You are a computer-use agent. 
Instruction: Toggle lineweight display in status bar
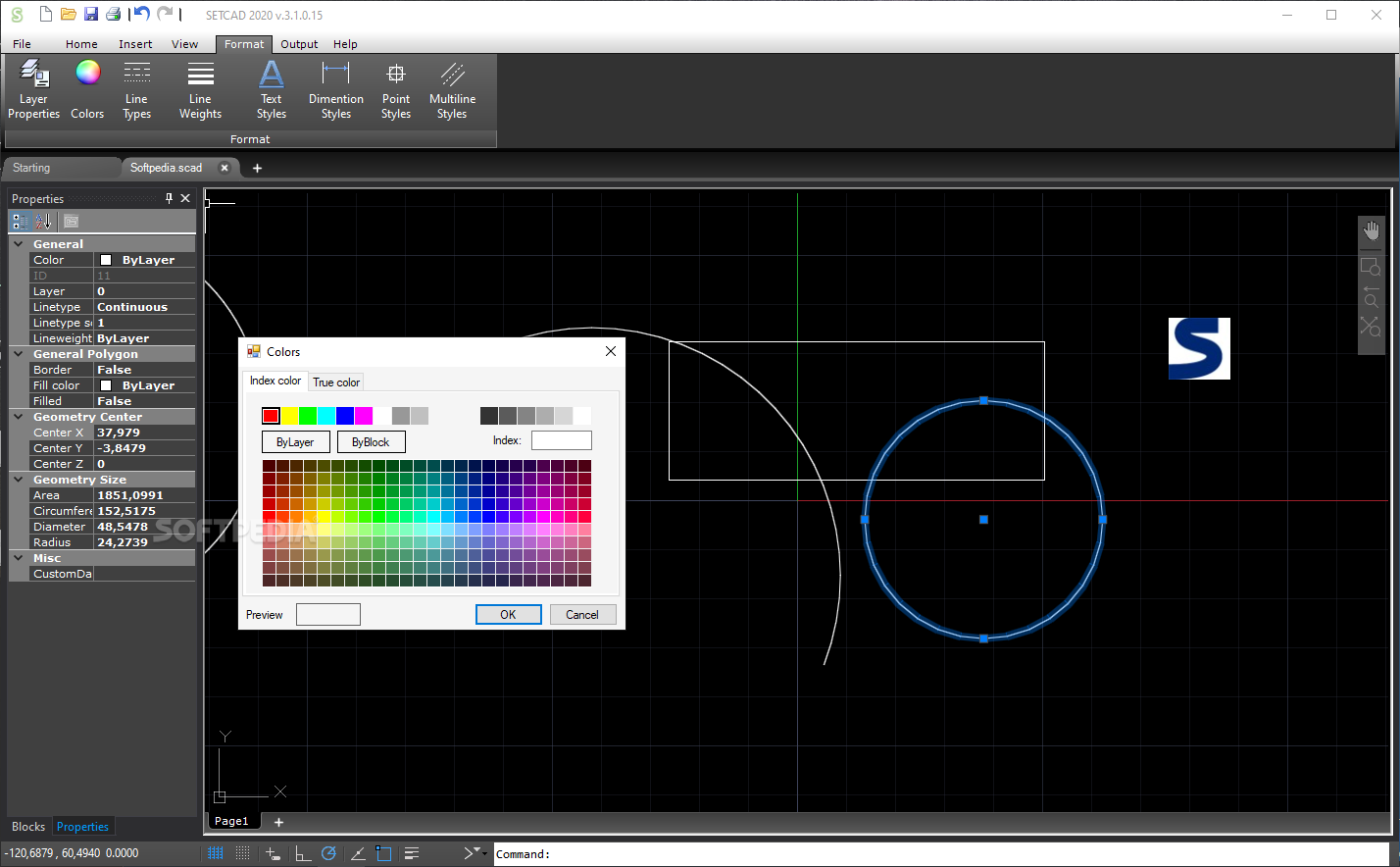(412, 853)
